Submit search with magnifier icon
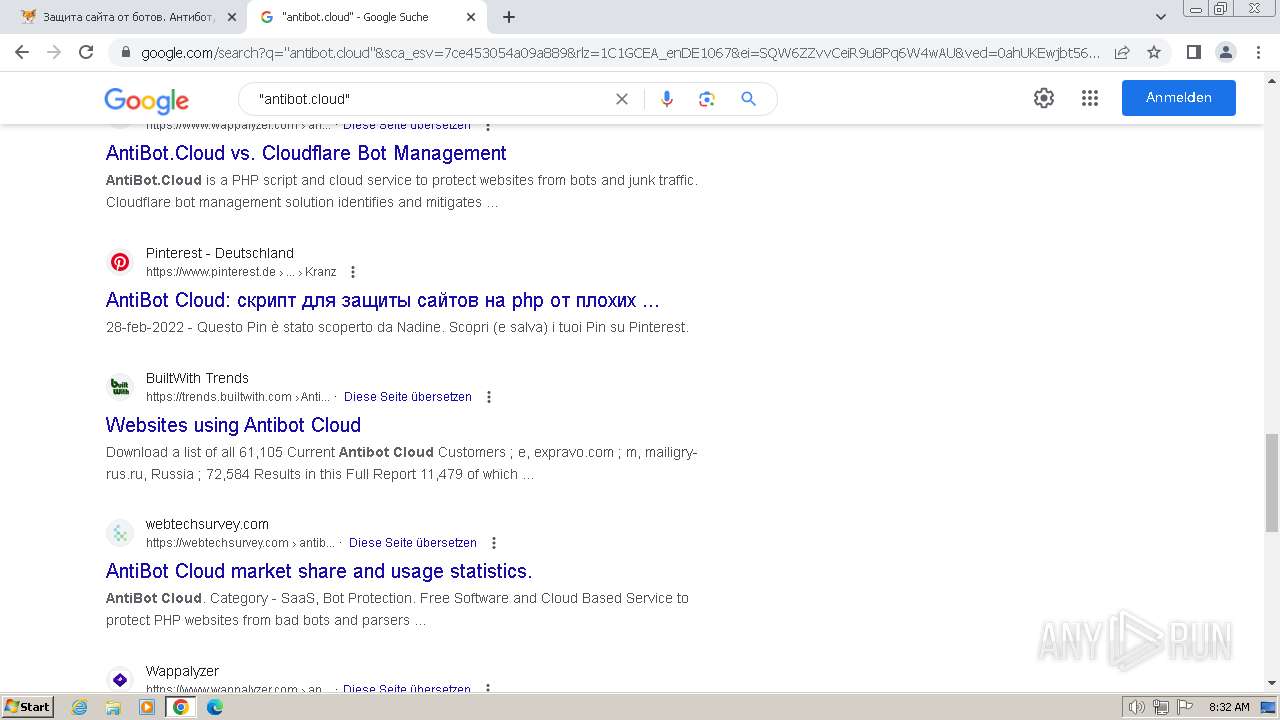Image resolution: width=1280 pixels, height=720 pixels. point(748,99)
